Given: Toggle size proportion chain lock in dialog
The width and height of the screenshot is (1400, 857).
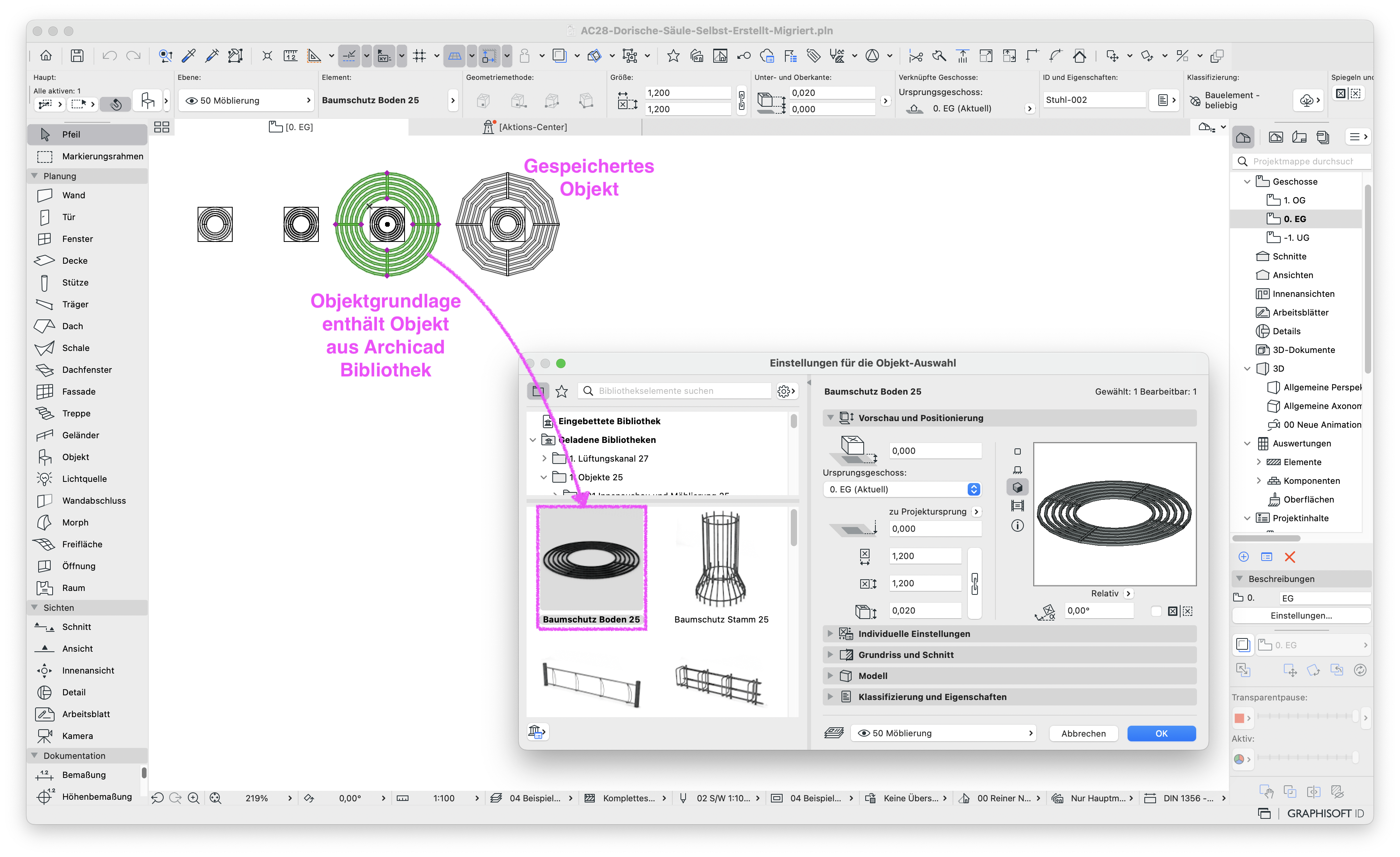Looking at the screenshot, I should coord(975,583).
